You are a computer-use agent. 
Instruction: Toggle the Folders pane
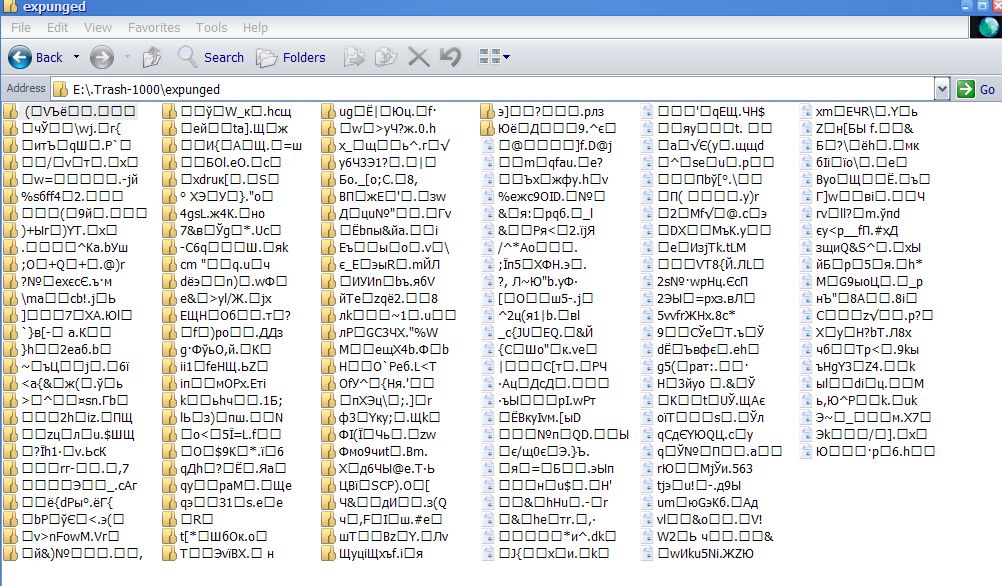point(291,58)
